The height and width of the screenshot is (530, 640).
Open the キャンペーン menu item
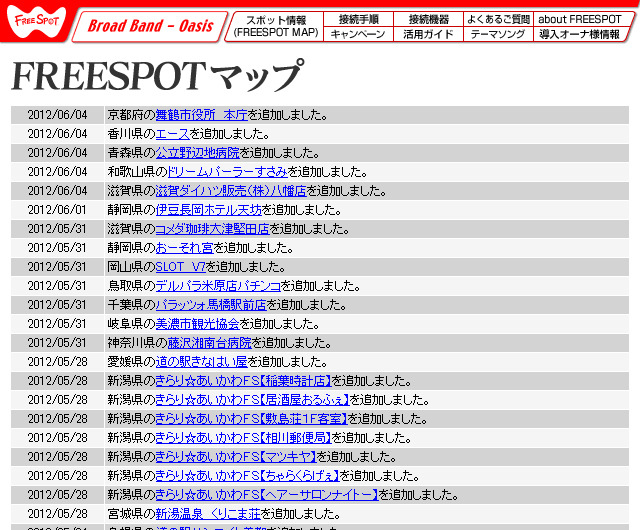tap(358, 34)
